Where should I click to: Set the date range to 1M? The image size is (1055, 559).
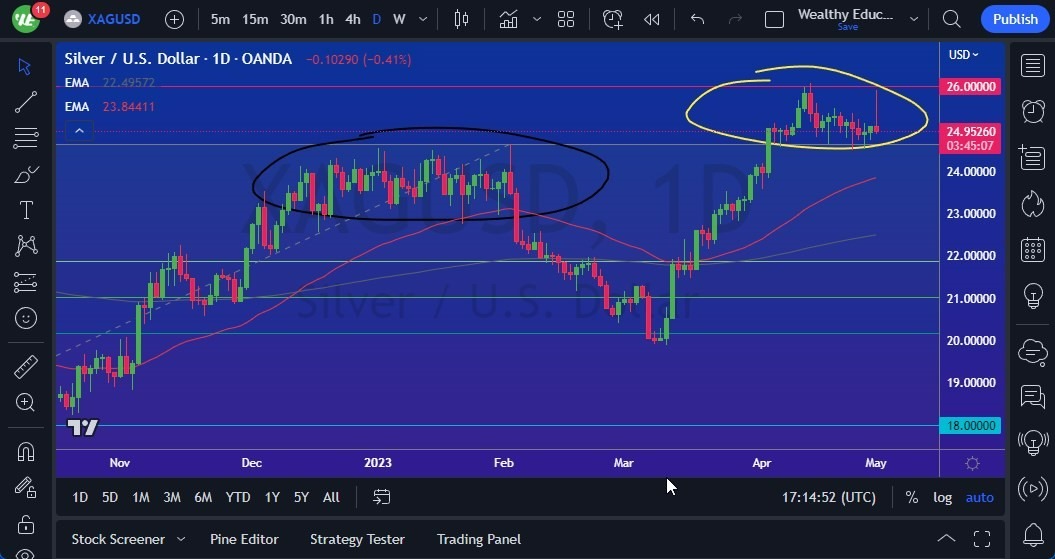point(141,497)
